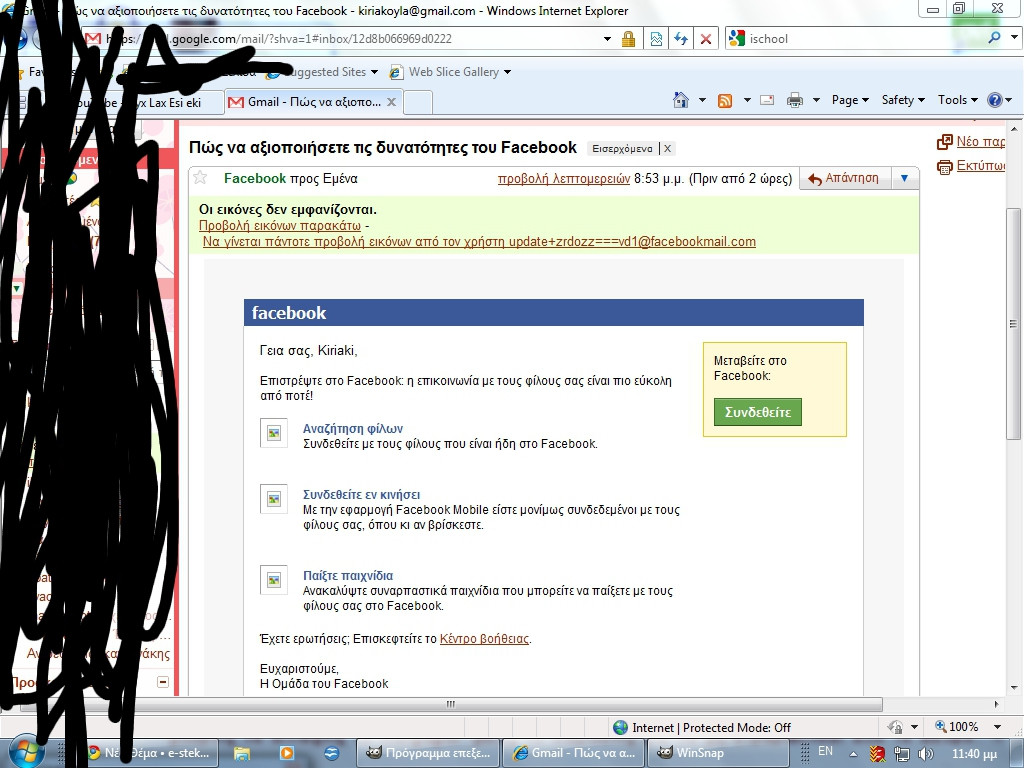Click broken image next to Παίξτε παιχνίδια
This screenshot has height=768, width=1024.
click(x=274, y=580)
